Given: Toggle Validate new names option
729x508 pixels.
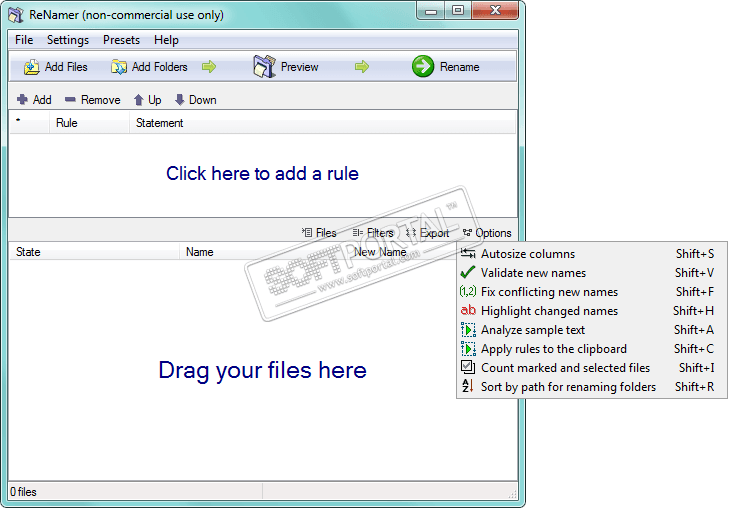Looking at the screenshot, I should click(592, 273).
